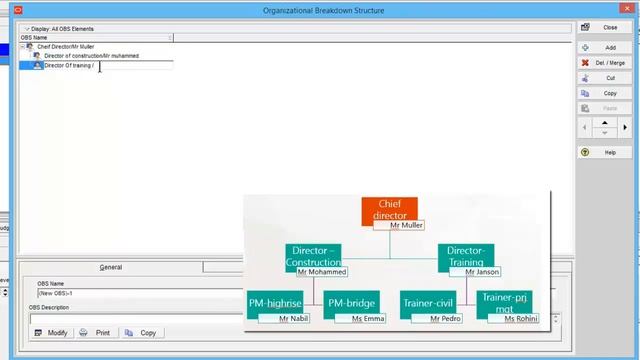This screenshot has width=640, height=360.
Task: Click the Del. / Merge button
Action: coord(604,63)
